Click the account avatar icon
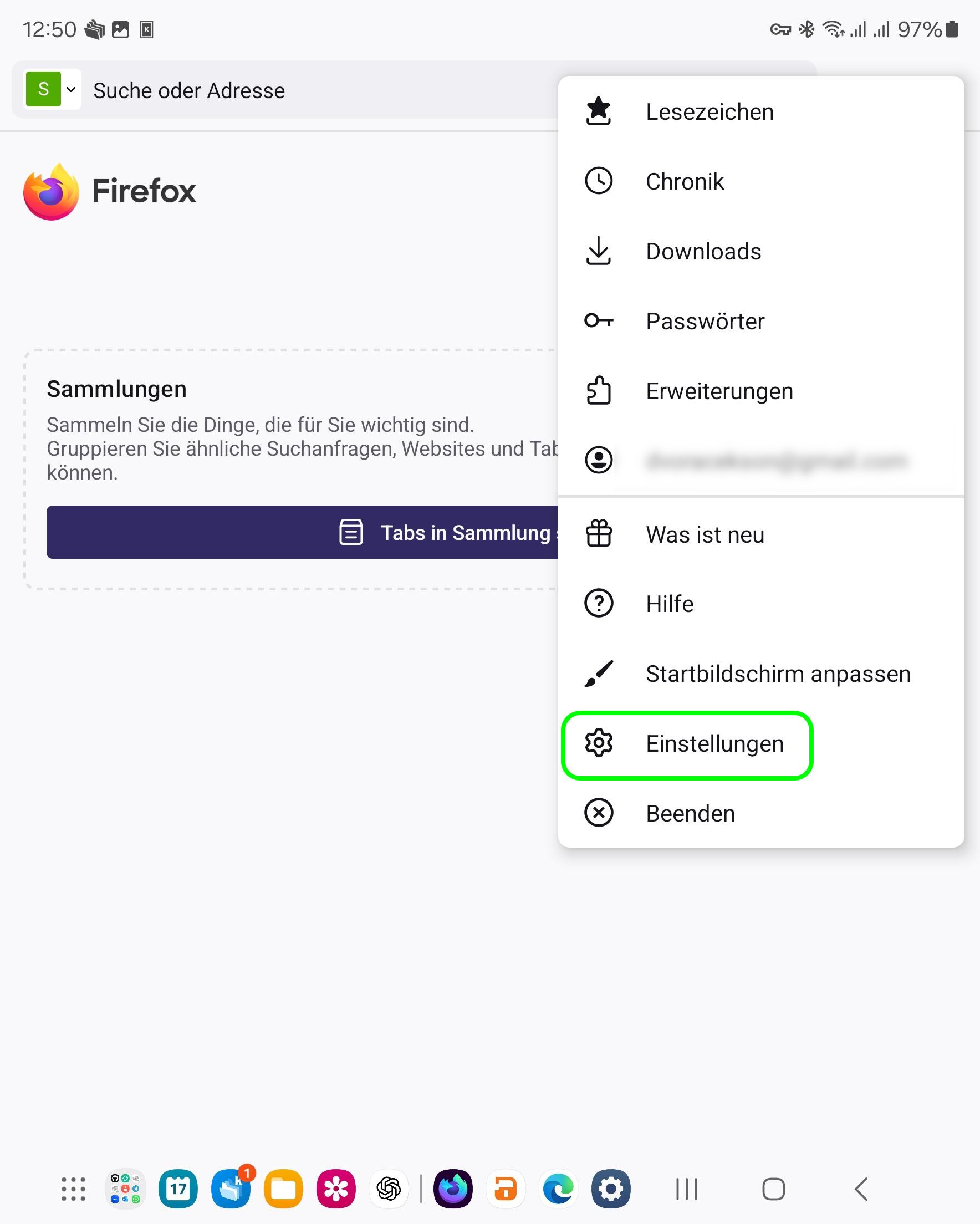This screenshot has width=980, height=1224. tap(599, 460)
